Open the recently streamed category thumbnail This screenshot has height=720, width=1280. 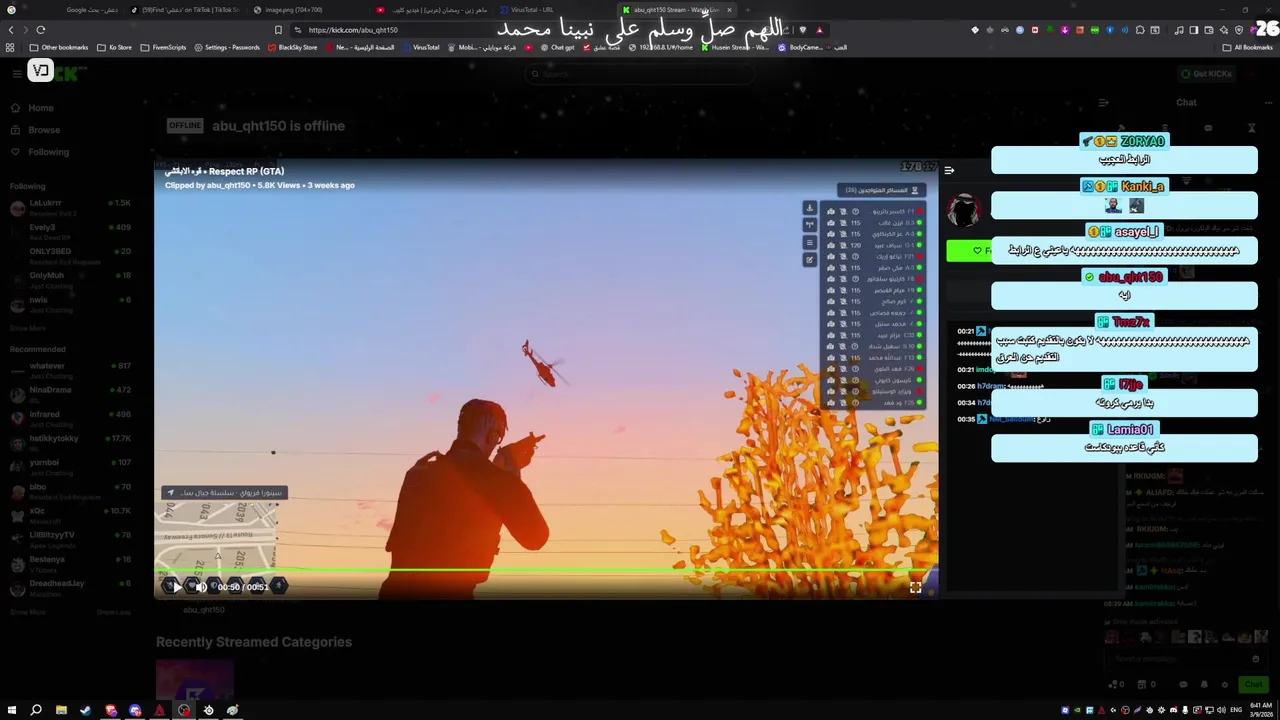click(x=195, y=680)
